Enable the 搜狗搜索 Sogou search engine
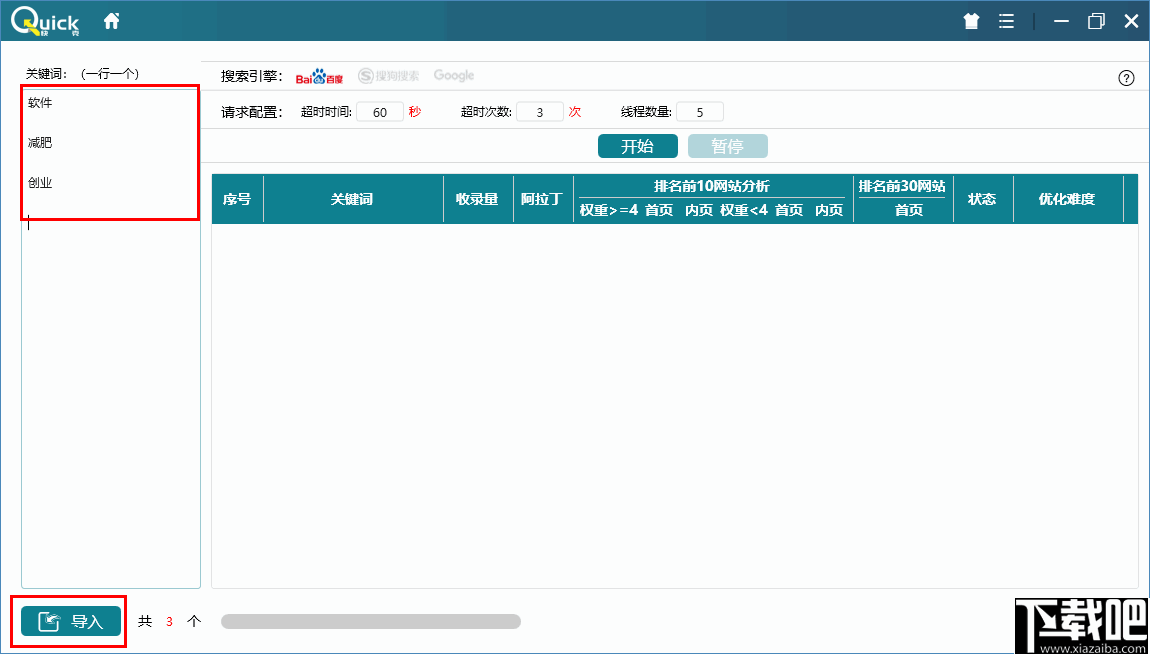Screen dimensions: 1150x654 [391, 75]
